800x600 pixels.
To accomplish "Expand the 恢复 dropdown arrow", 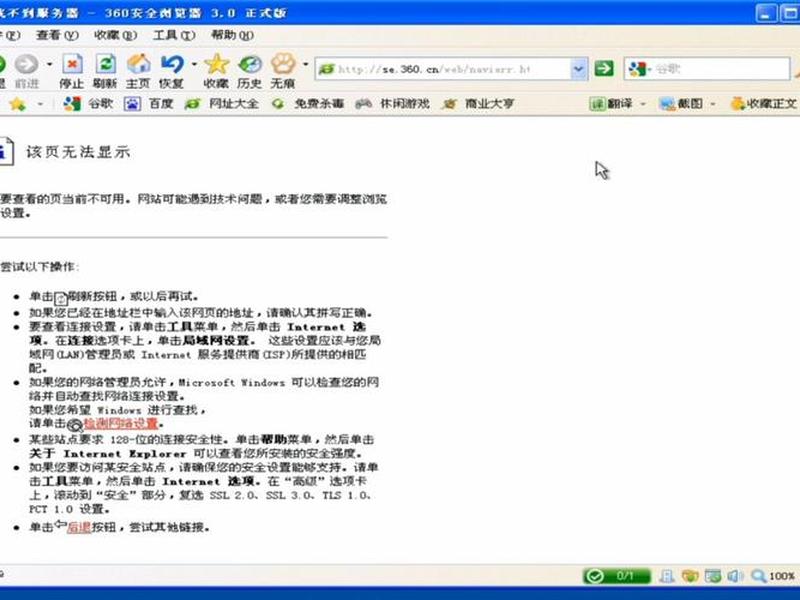I will coord(194,64).
